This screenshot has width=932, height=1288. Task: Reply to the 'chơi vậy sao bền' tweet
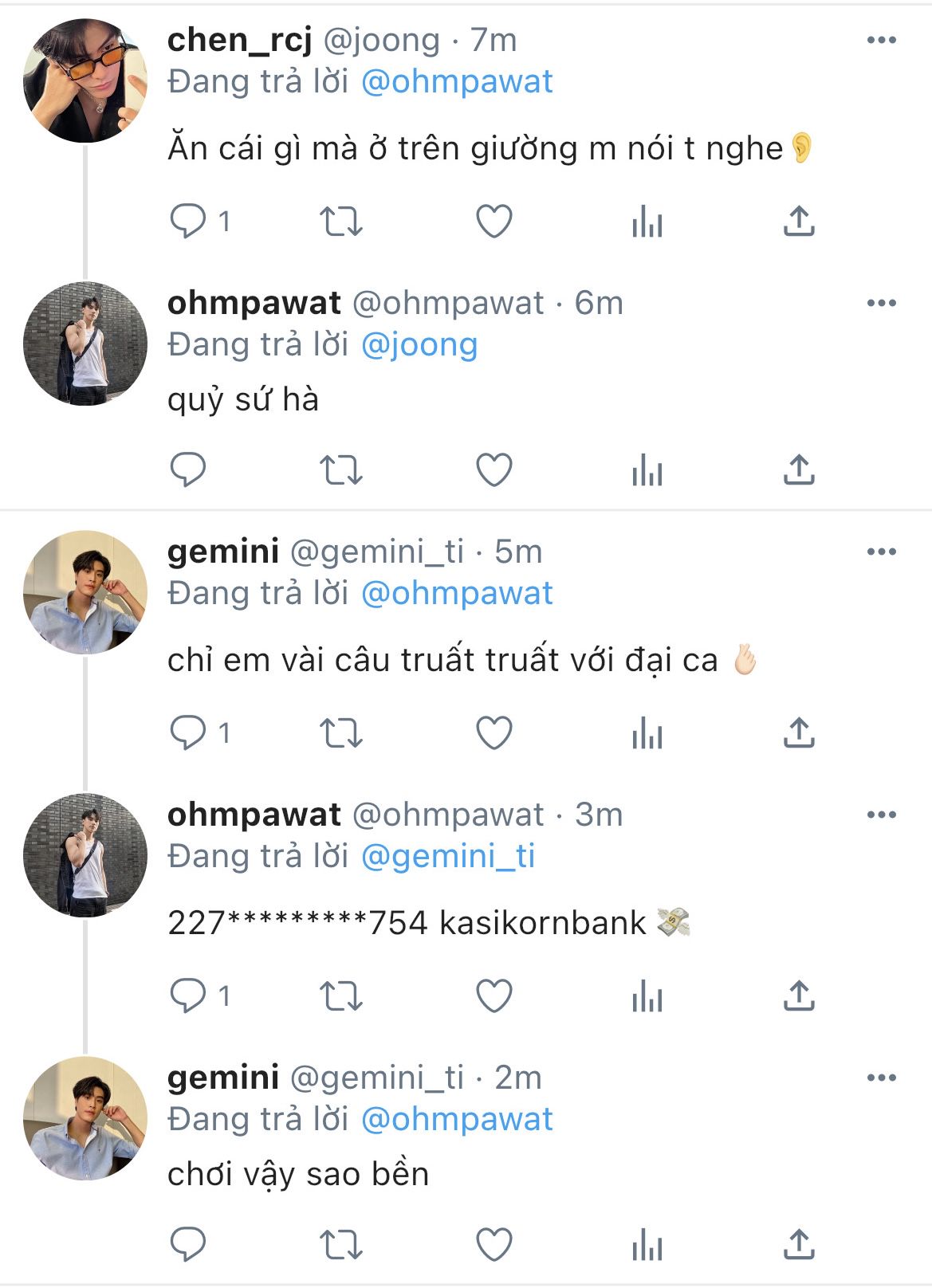coord(188,1245)
